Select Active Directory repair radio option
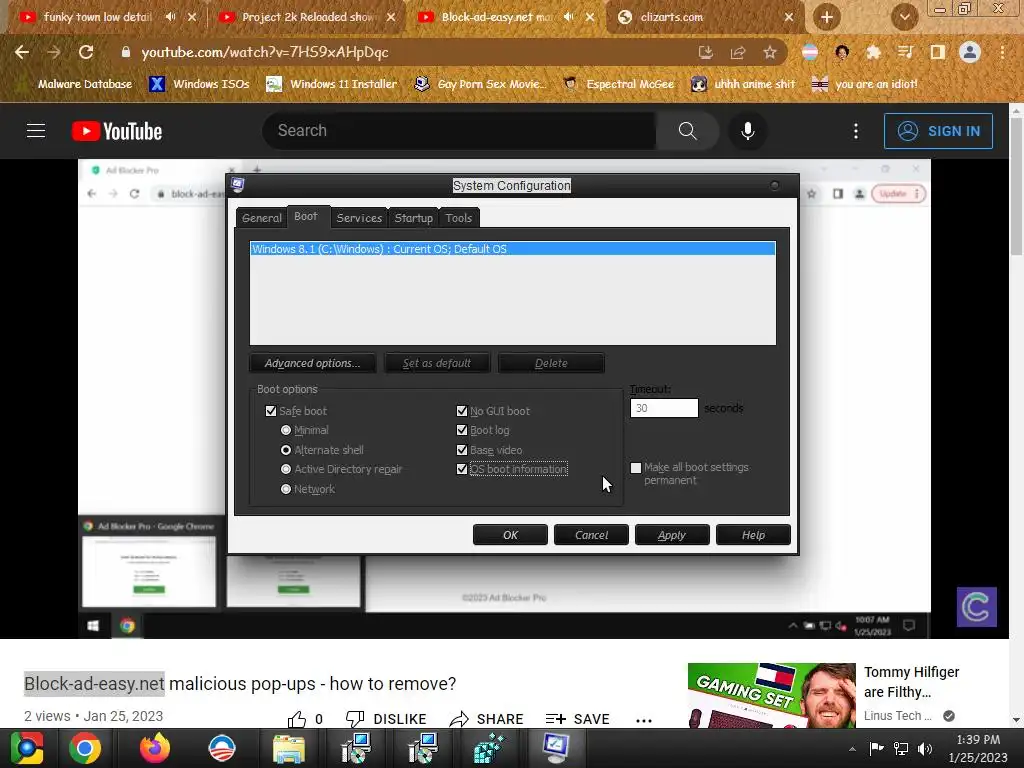Viewport: 1024px width, 768px height. pyautogui.click(x=285, y=469)
